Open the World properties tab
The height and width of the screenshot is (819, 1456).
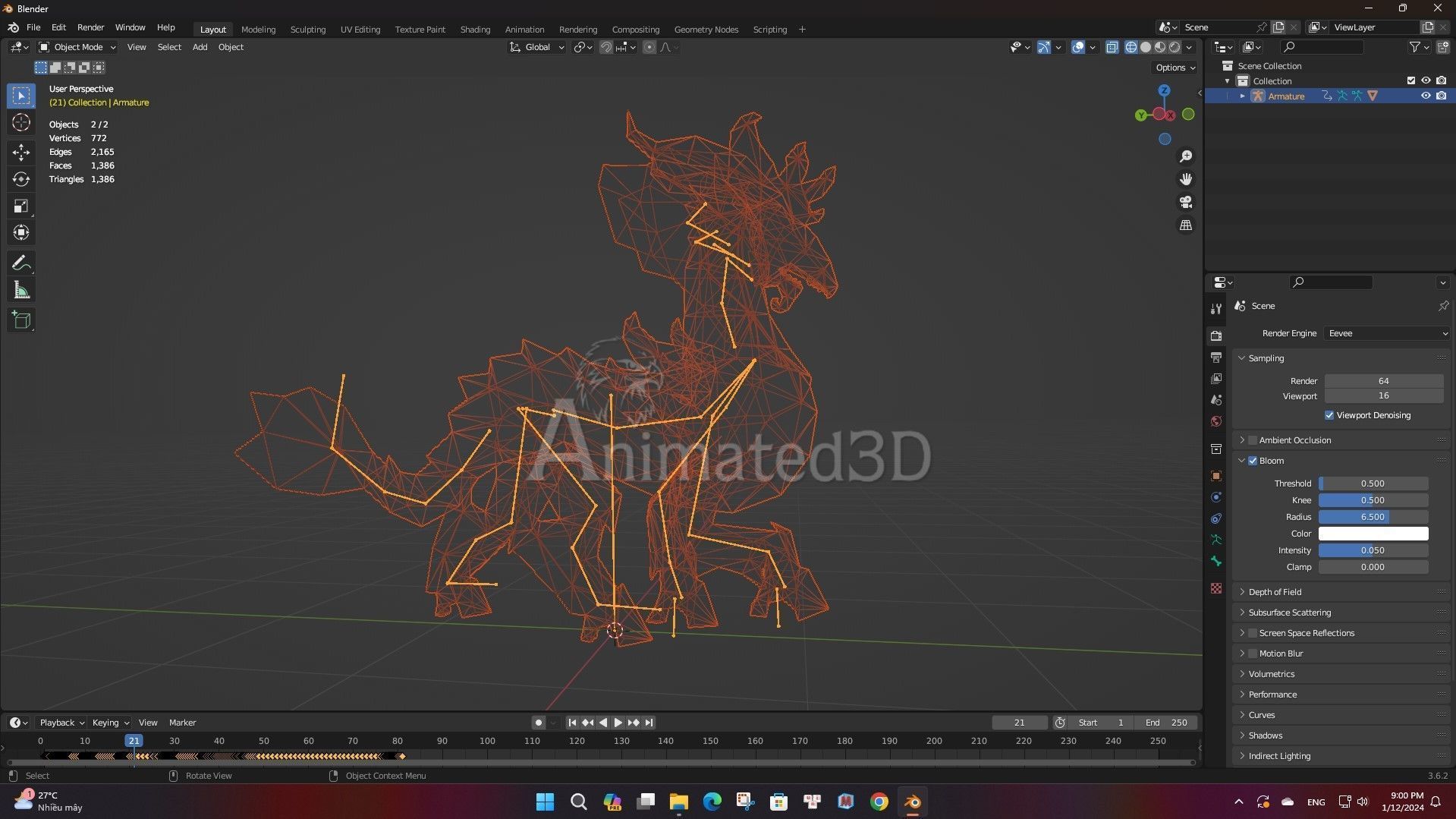point(1216,421)
